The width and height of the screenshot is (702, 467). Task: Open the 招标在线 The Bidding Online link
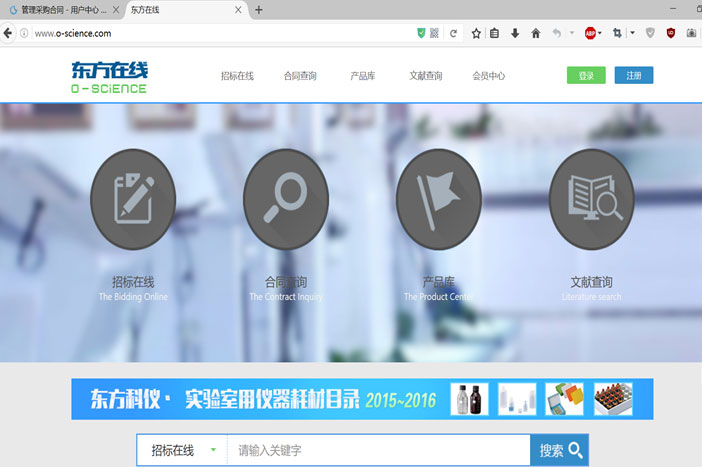133,289
